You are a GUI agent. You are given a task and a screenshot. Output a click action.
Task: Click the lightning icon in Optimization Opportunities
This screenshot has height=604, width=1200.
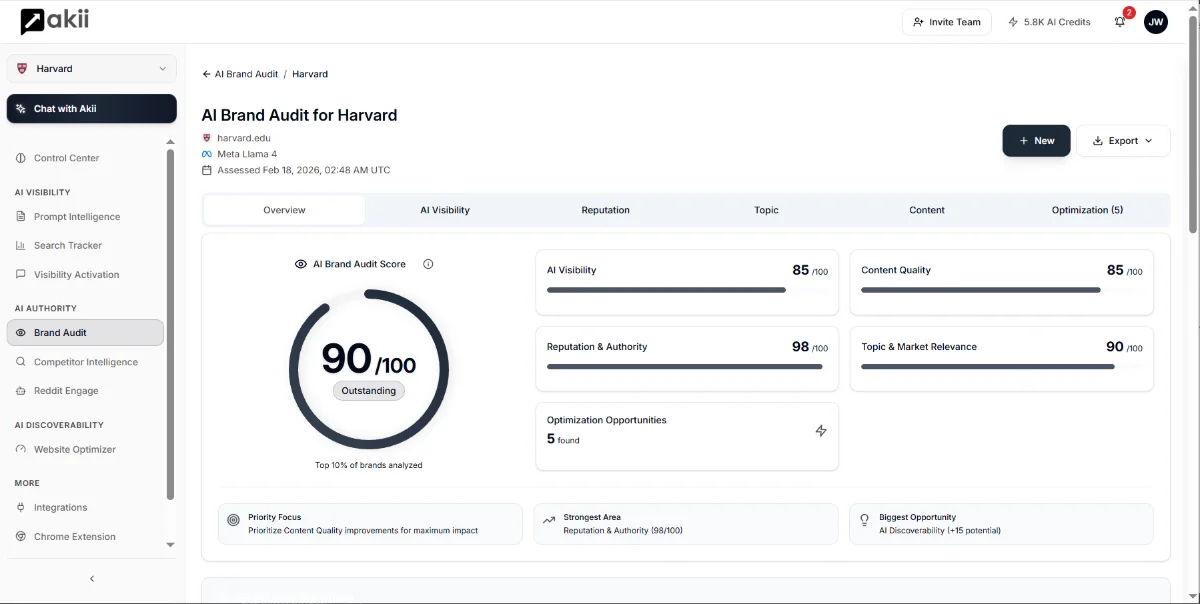[821, 431]
